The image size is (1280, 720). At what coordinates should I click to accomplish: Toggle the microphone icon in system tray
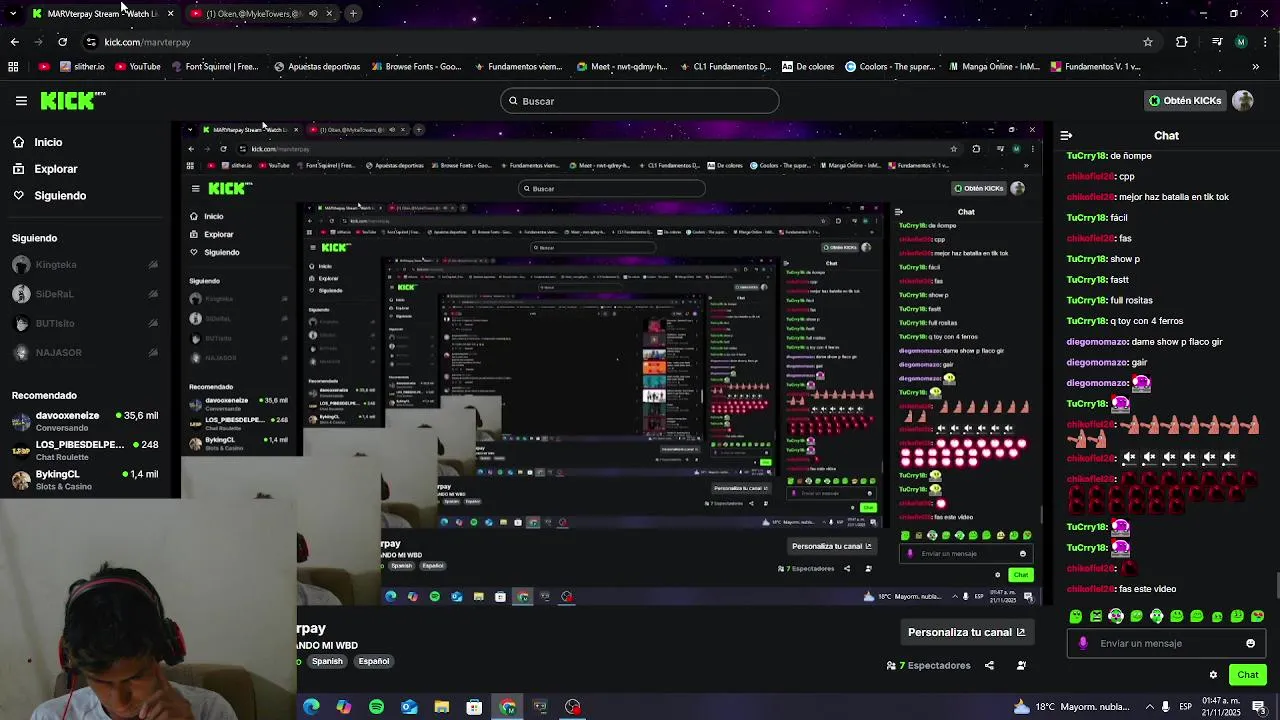1165,707
